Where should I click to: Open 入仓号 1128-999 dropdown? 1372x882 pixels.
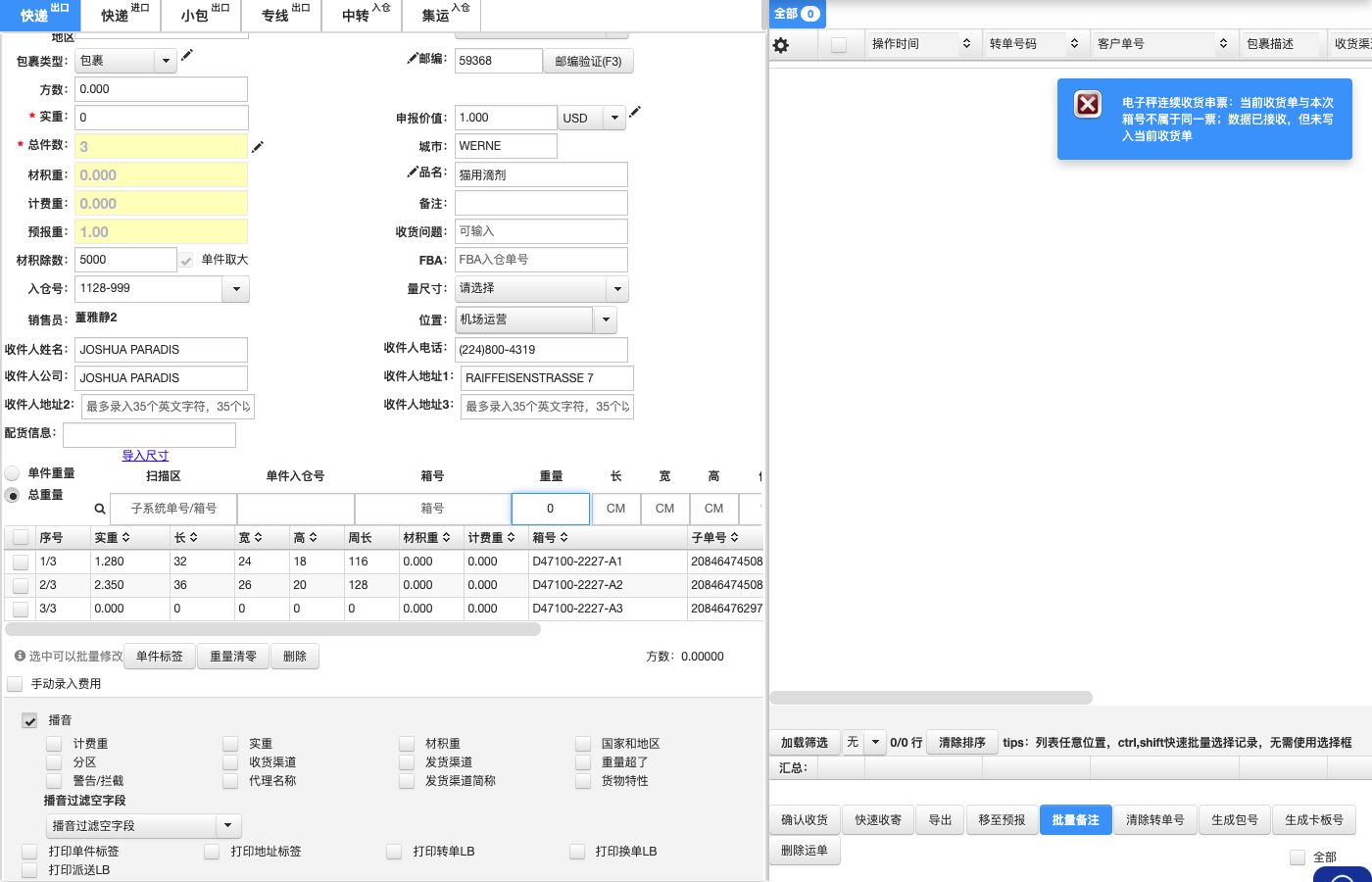[x=236, y=289]
